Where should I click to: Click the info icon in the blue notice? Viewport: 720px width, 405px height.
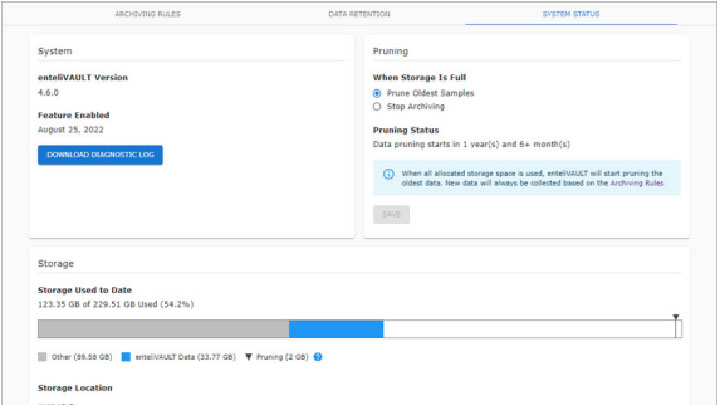click(388, 174)
